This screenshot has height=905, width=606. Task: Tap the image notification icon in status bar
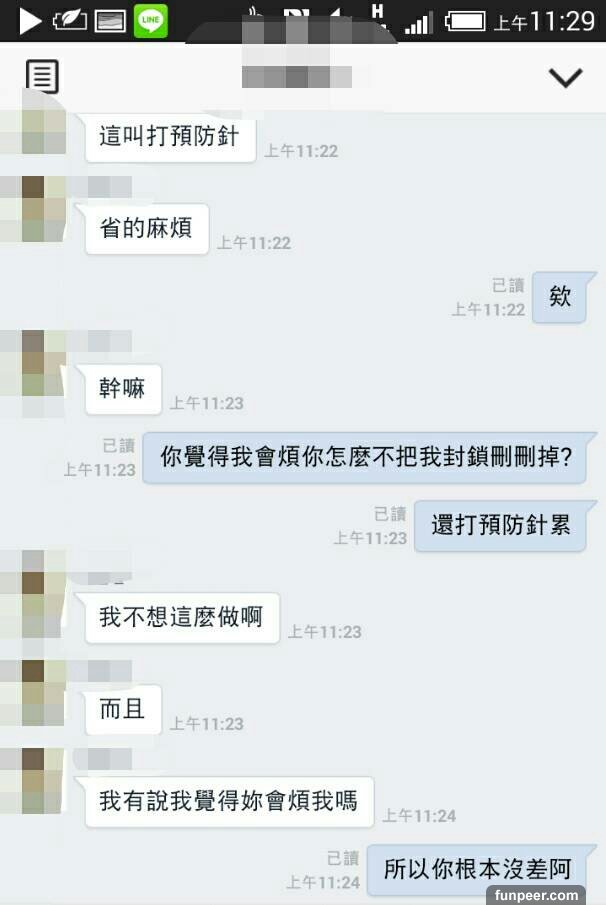pos(110,21)
